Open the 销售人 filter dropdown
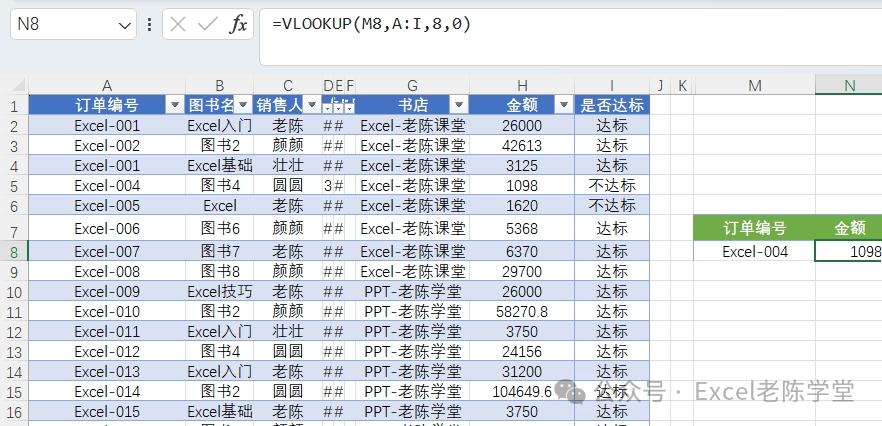 (x=312, y=105)
